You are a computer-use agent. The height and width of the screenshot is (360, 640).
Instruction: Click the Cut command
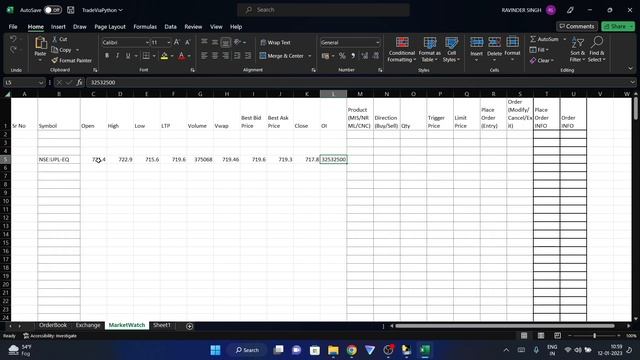point(60,39)
